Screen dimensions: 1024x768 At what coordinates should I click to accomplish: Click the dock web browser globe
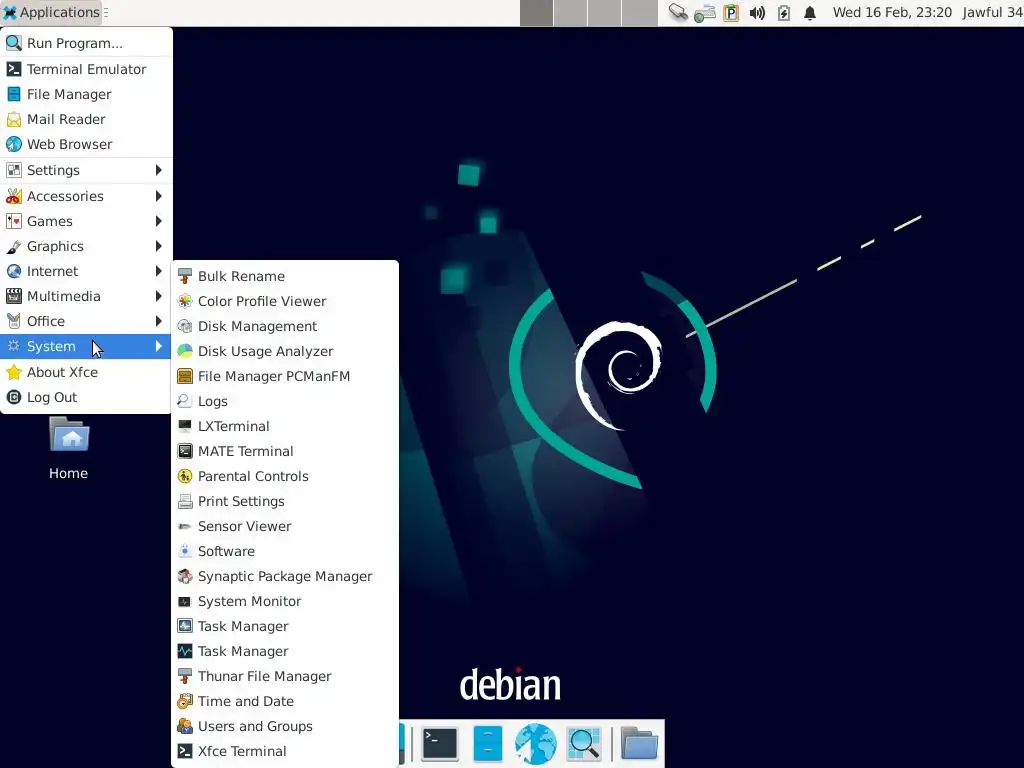[536, 743]
